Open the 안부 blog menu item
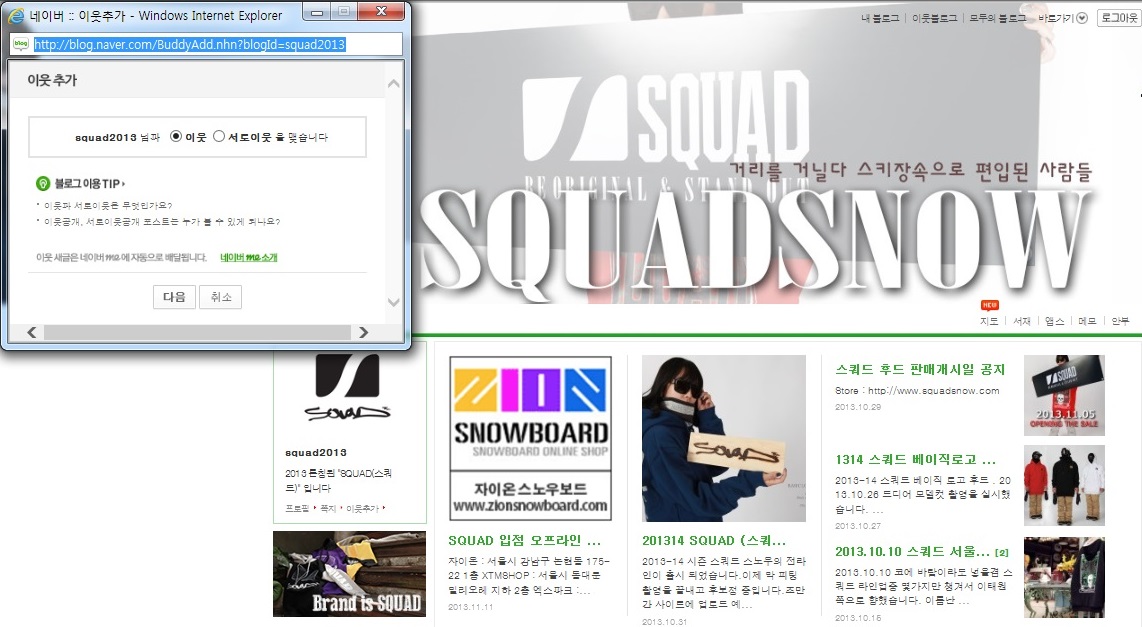Viewport: 1142px width, 627px height. click(1120, 320)
